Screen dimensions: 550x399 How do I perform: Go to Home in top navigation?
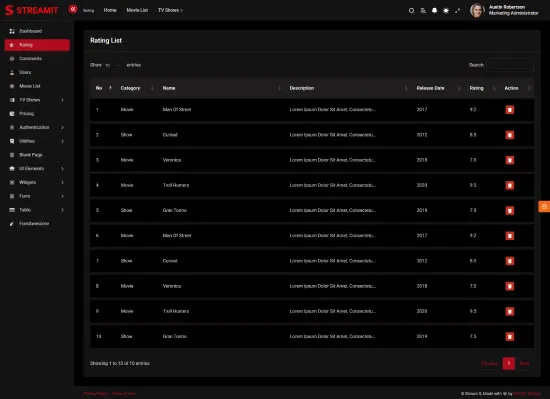click(110, 10)
